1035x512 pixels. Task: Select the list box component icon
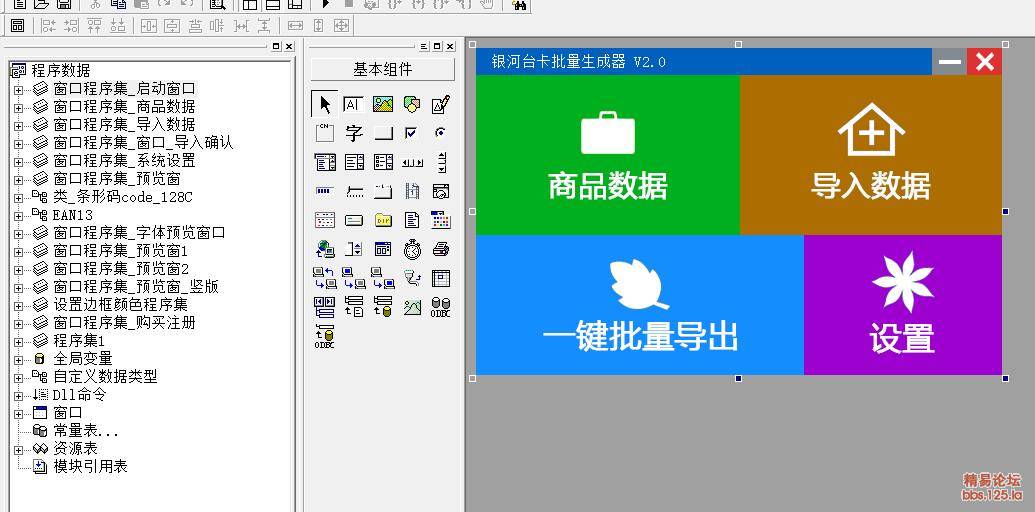(354, 162)
